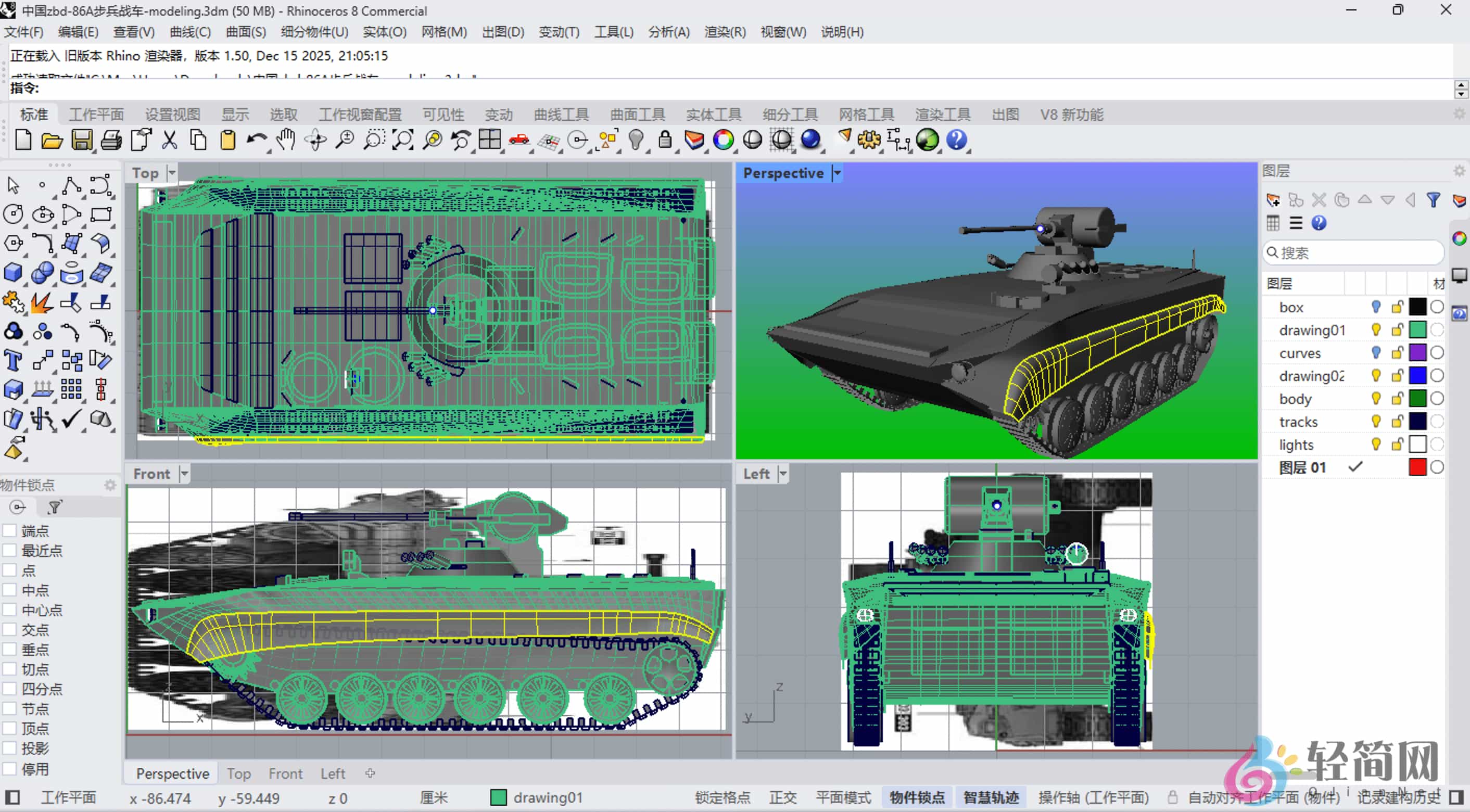Create a new file with the New icon
Image resolution: width=1470 pixels, height=812 pixels.
23,140
